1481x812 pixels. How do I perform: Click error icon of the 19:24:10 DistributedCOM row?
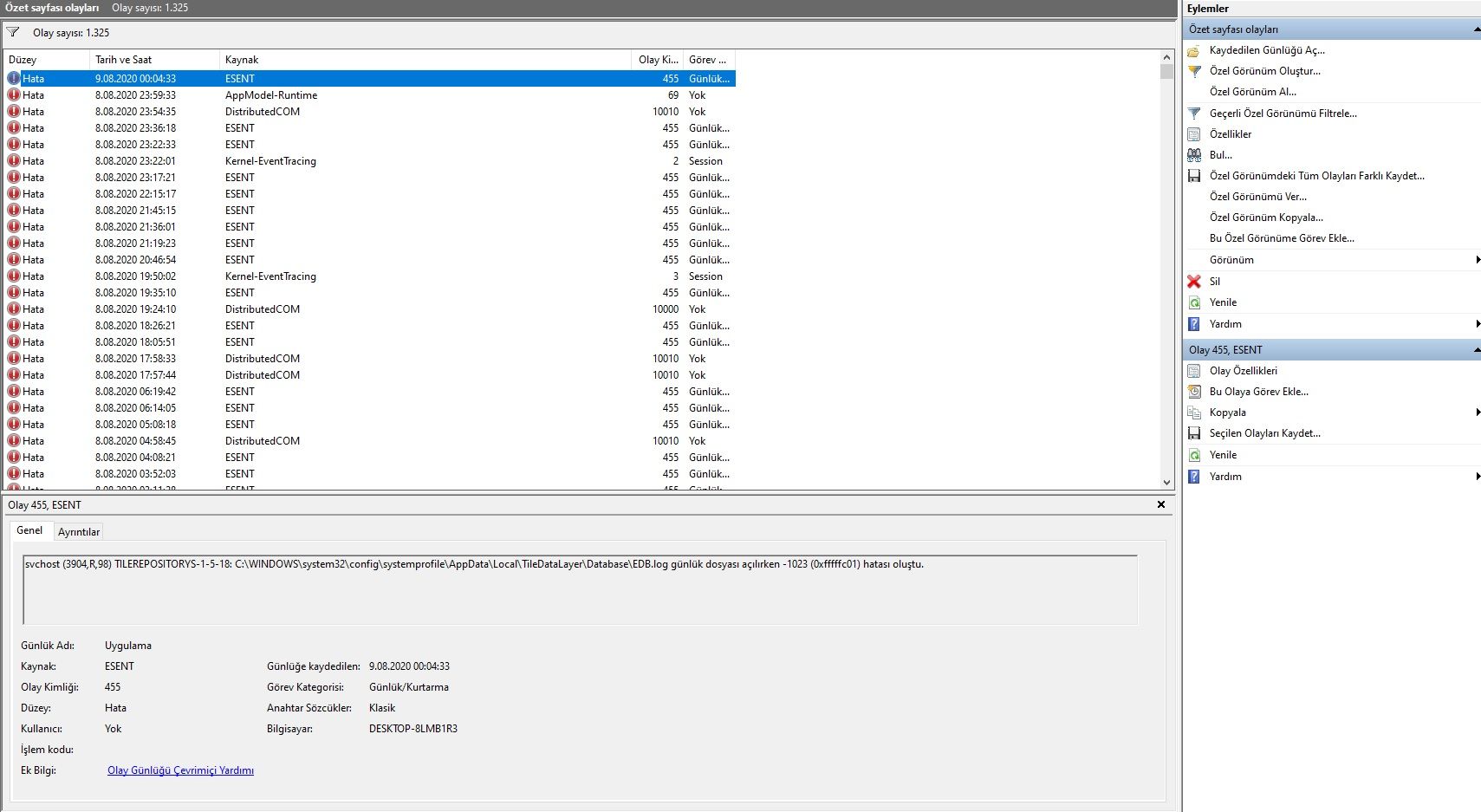click(x=14, y=309)
